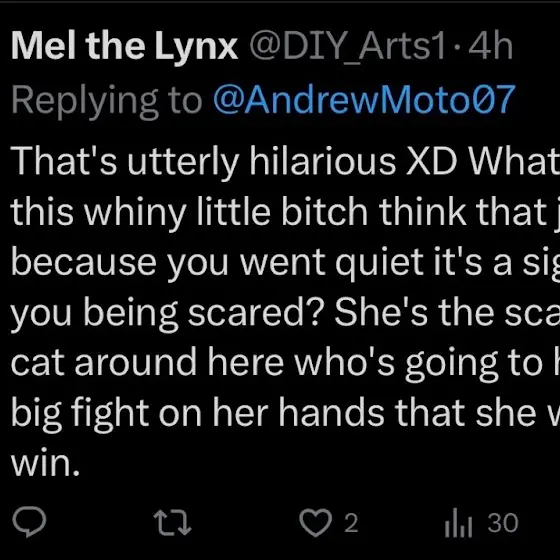Open the tweet via the 4h timestamp
Image resolution: width=560 pixels, height=560 pixels.
[x=491, y=47]
